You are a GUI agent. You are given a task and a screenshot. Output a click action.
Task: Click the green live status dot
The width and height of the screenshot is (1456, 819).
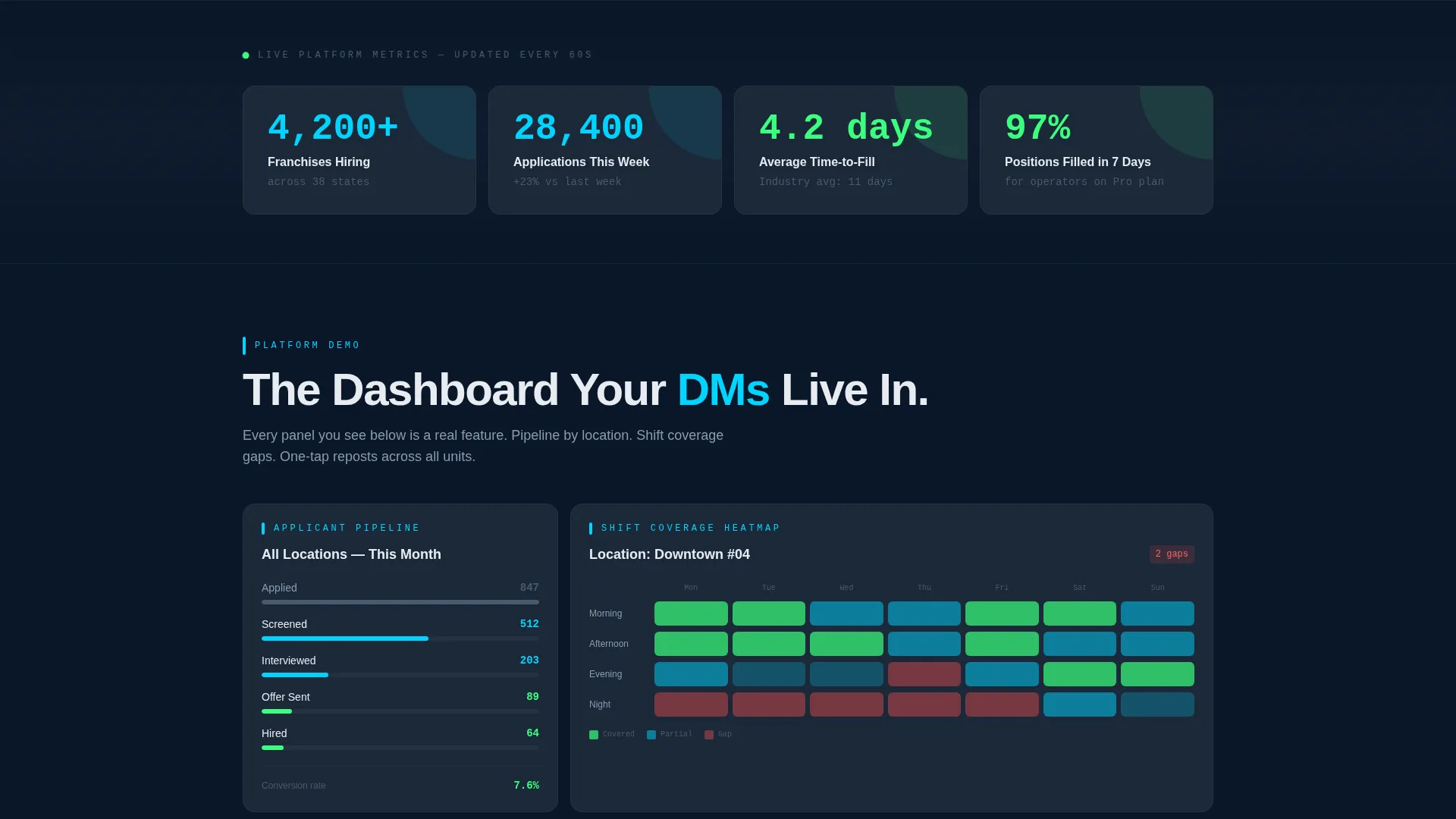coord(246,55)
